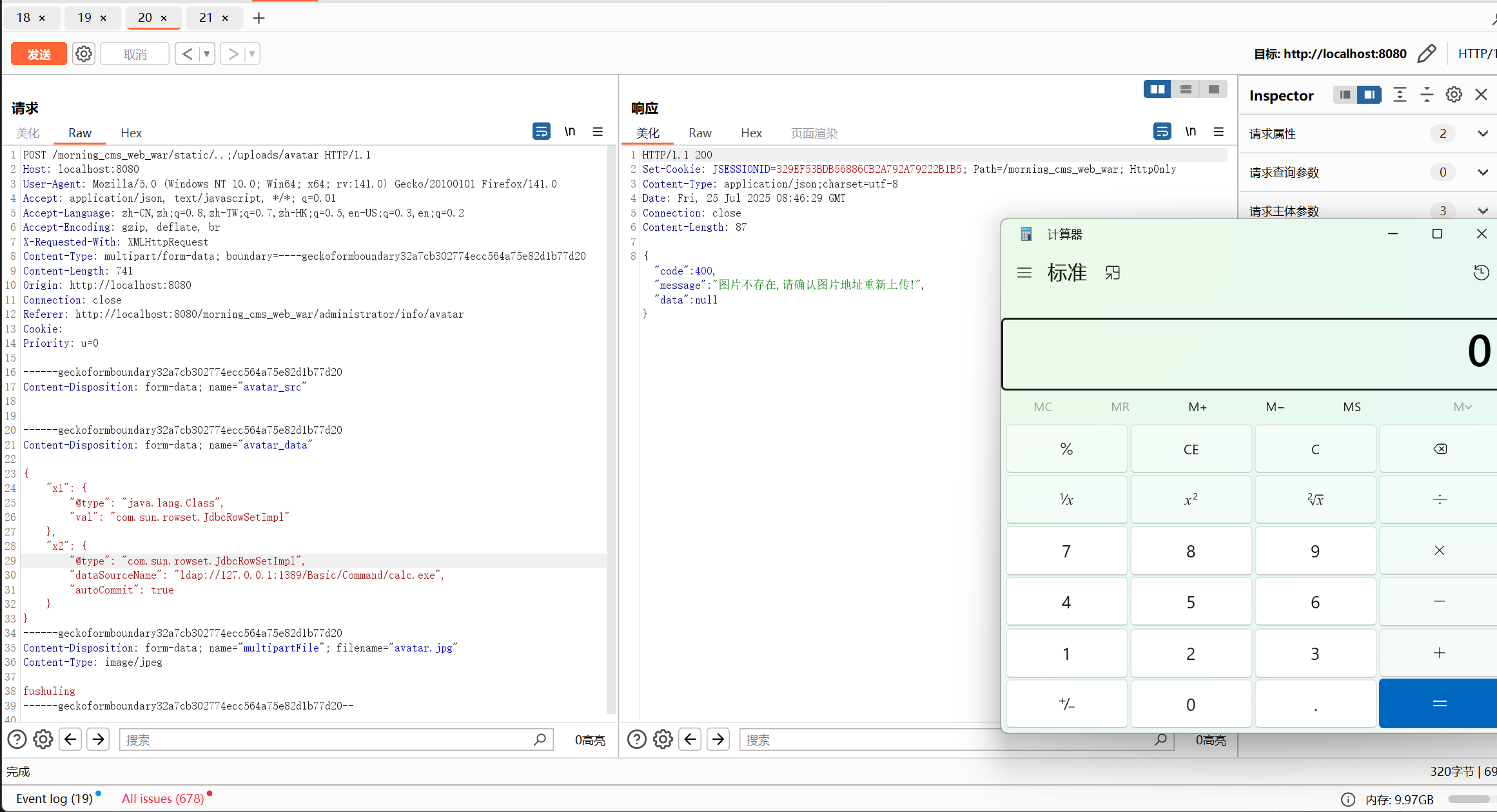
Task: Open history dropdown beside back arrow
Action: tap(206, 54)
